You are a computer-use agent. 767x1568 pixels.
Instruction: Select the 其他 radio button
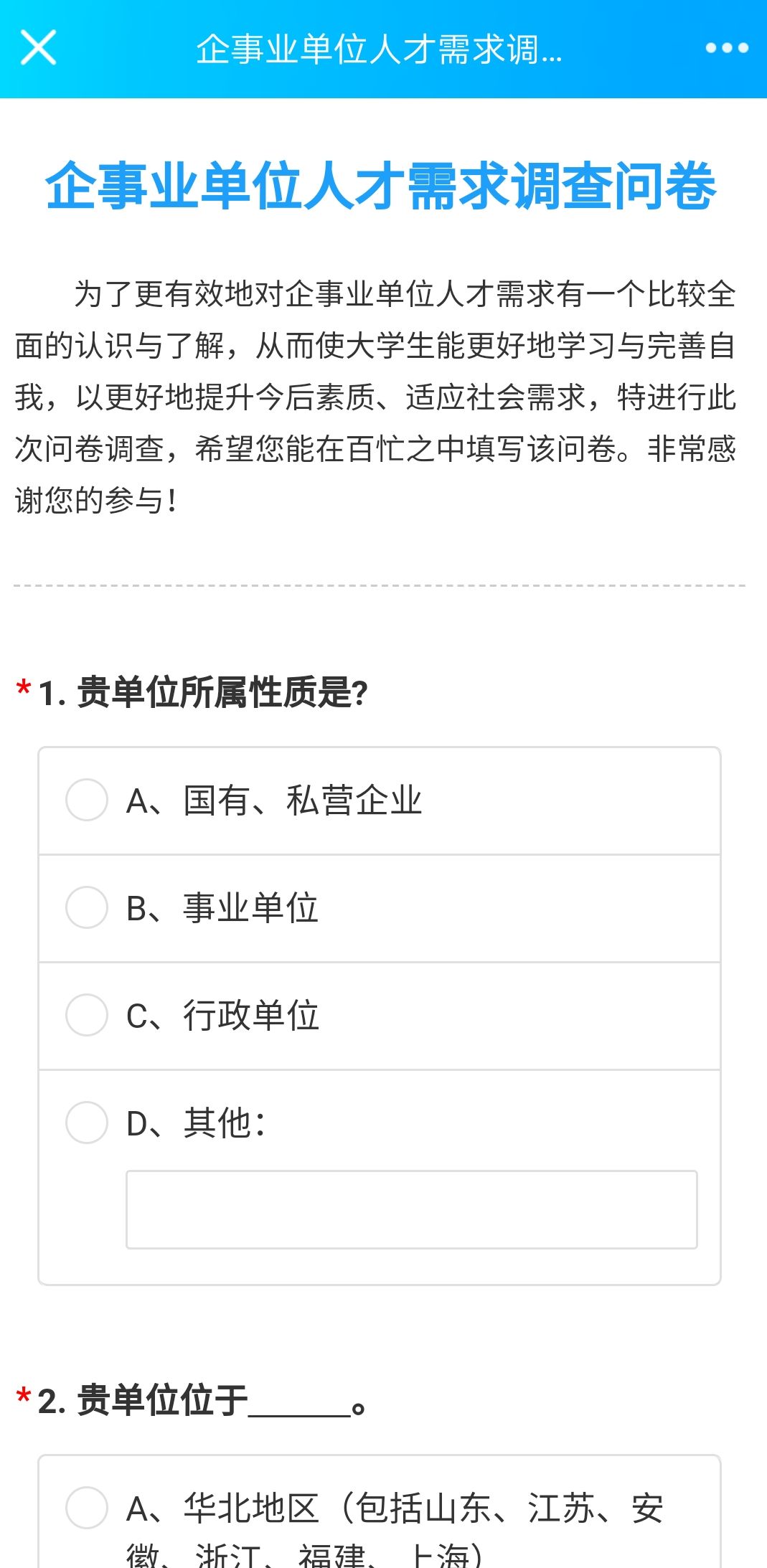pyautogui.click(x=87, y=1123)
